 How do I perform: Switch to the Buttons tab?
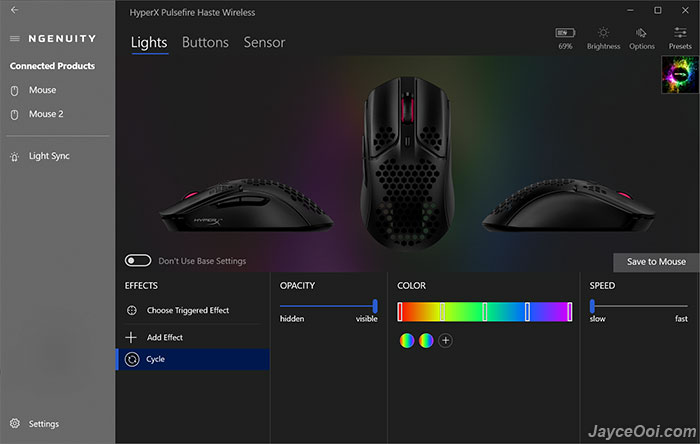coord(205,42)
